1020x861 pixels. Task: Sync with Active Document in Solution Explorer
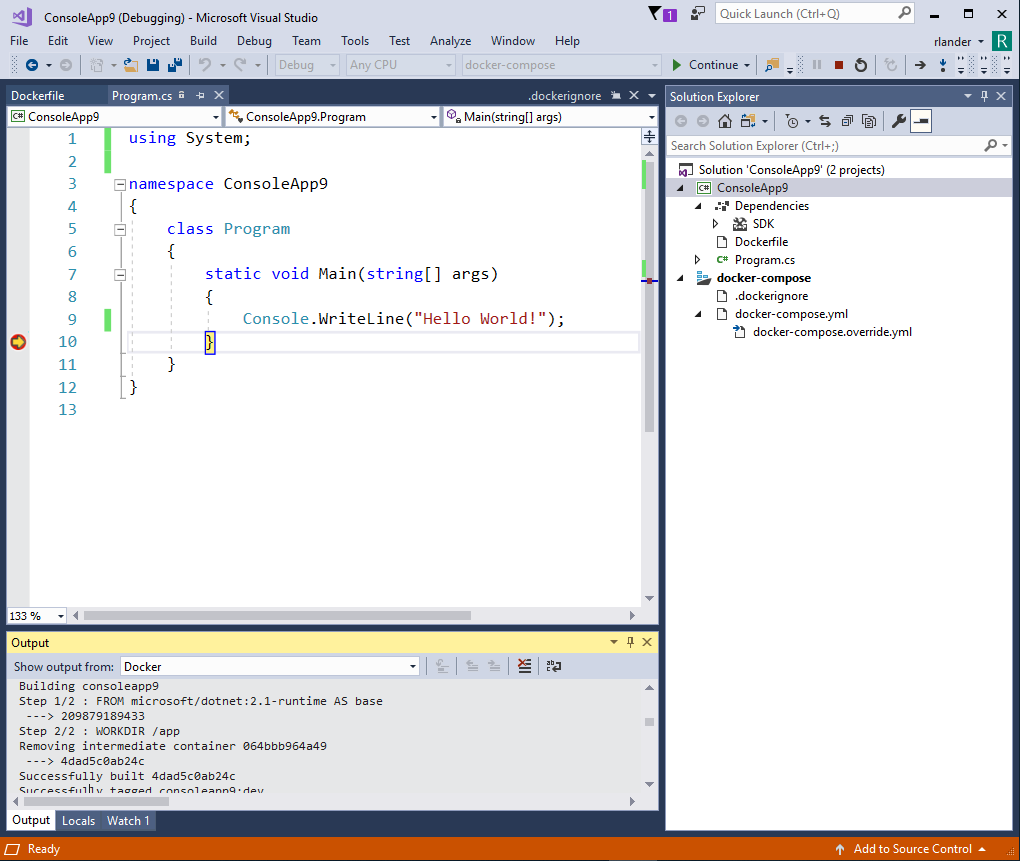pyautogui.click(x=825, y=121)
